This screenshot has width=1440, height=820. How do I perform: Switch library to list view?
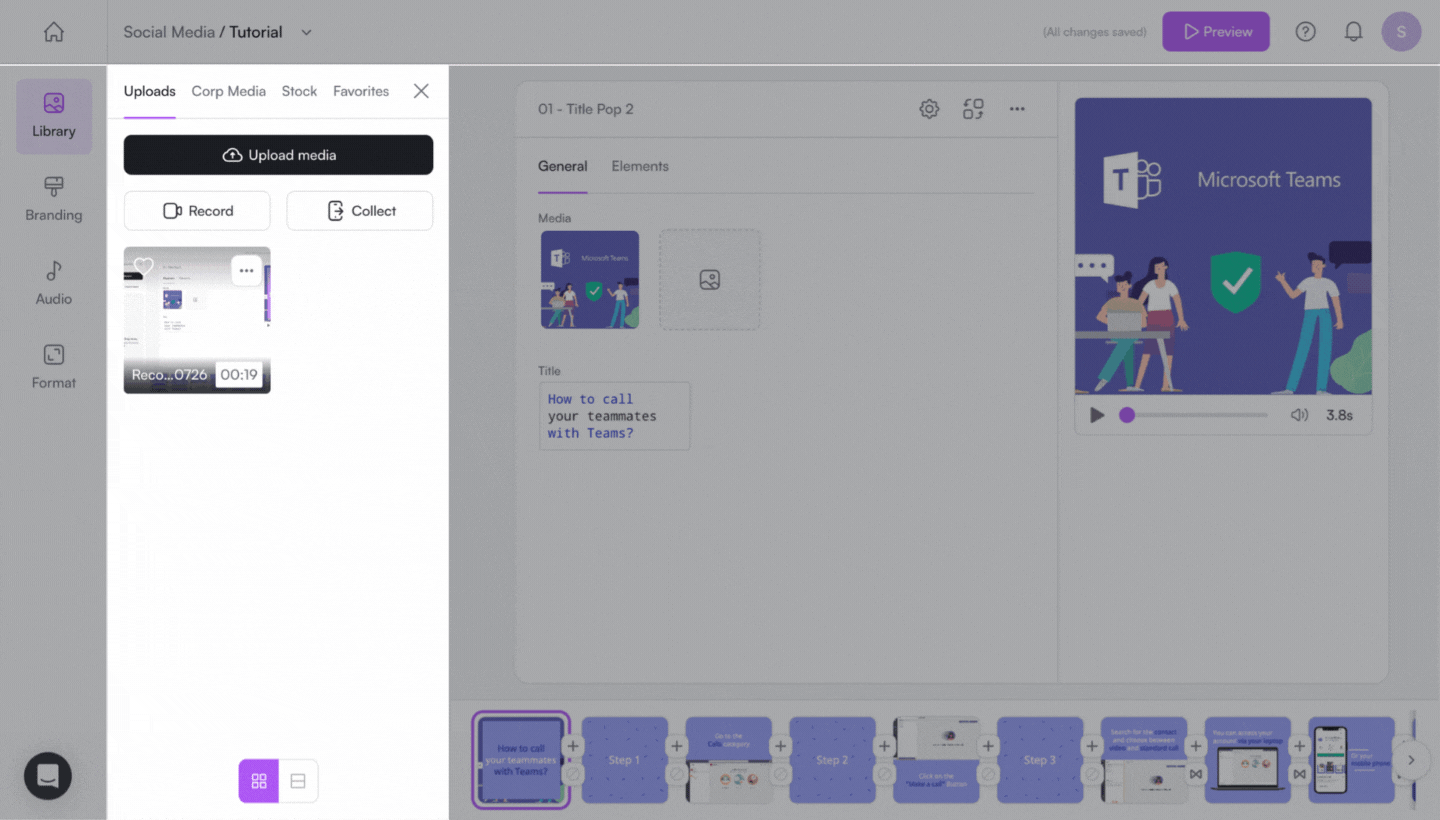point(298,781)
